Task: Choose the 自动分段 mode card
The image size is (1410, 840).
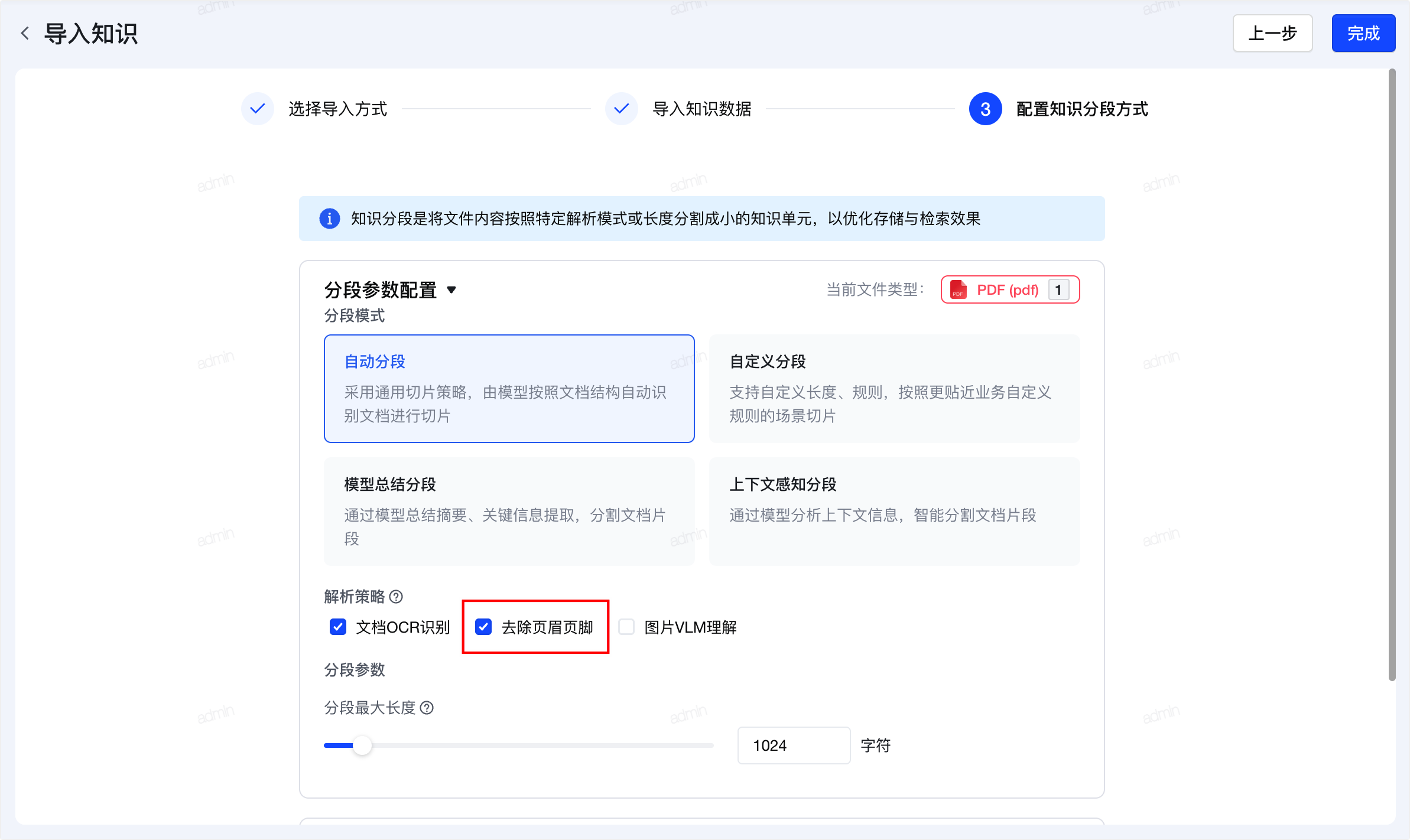Action: pos(509,389)
